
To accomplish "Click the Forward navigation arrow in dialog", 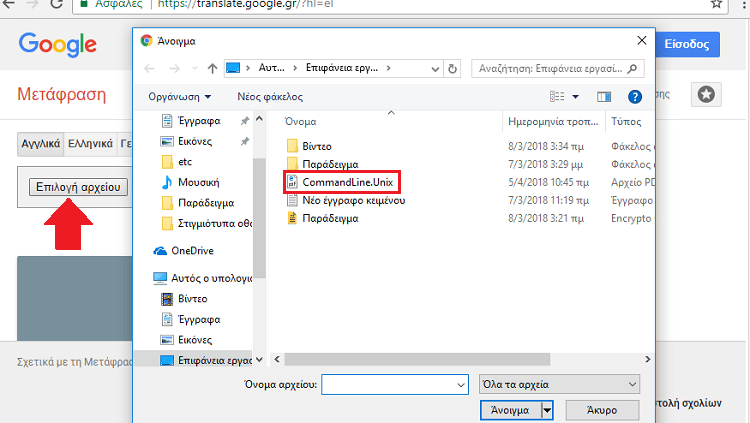I will [x=175, y=68].
